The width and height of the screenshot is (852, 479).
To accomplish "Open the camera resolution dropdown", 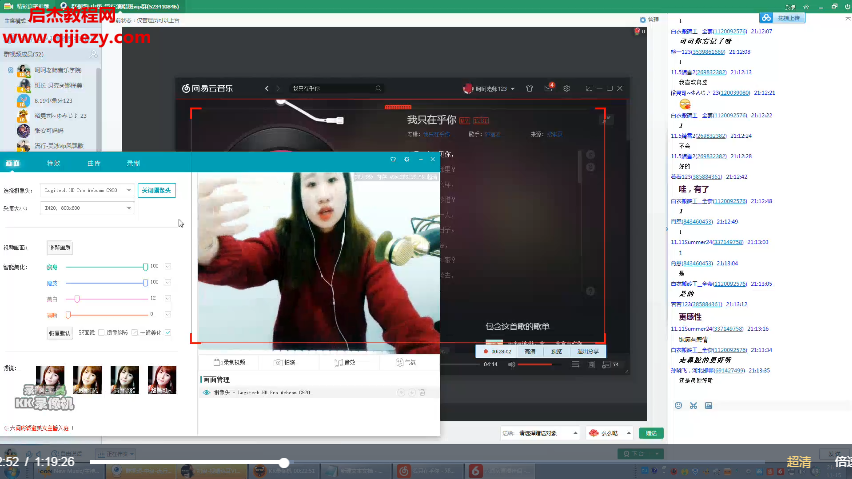I will pos(87,208).
